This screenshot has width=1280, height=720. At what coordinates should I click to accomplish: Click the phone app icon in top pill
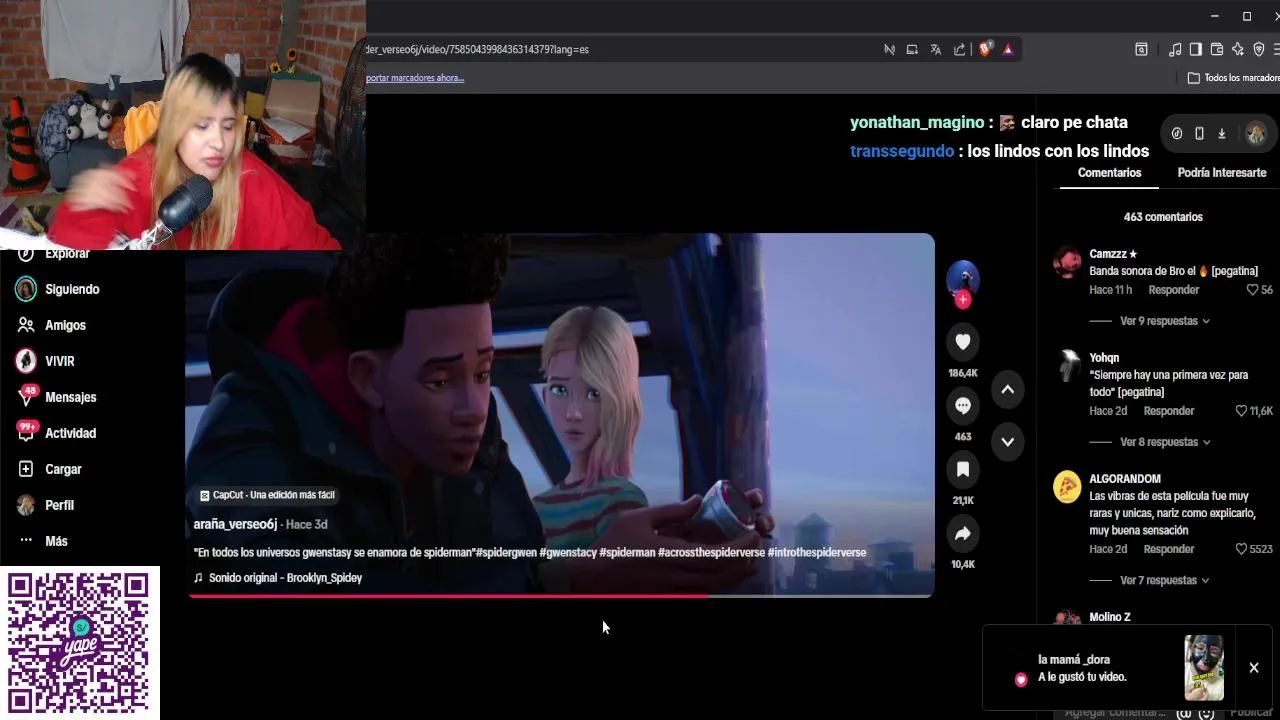click(x=1199, y=133)
